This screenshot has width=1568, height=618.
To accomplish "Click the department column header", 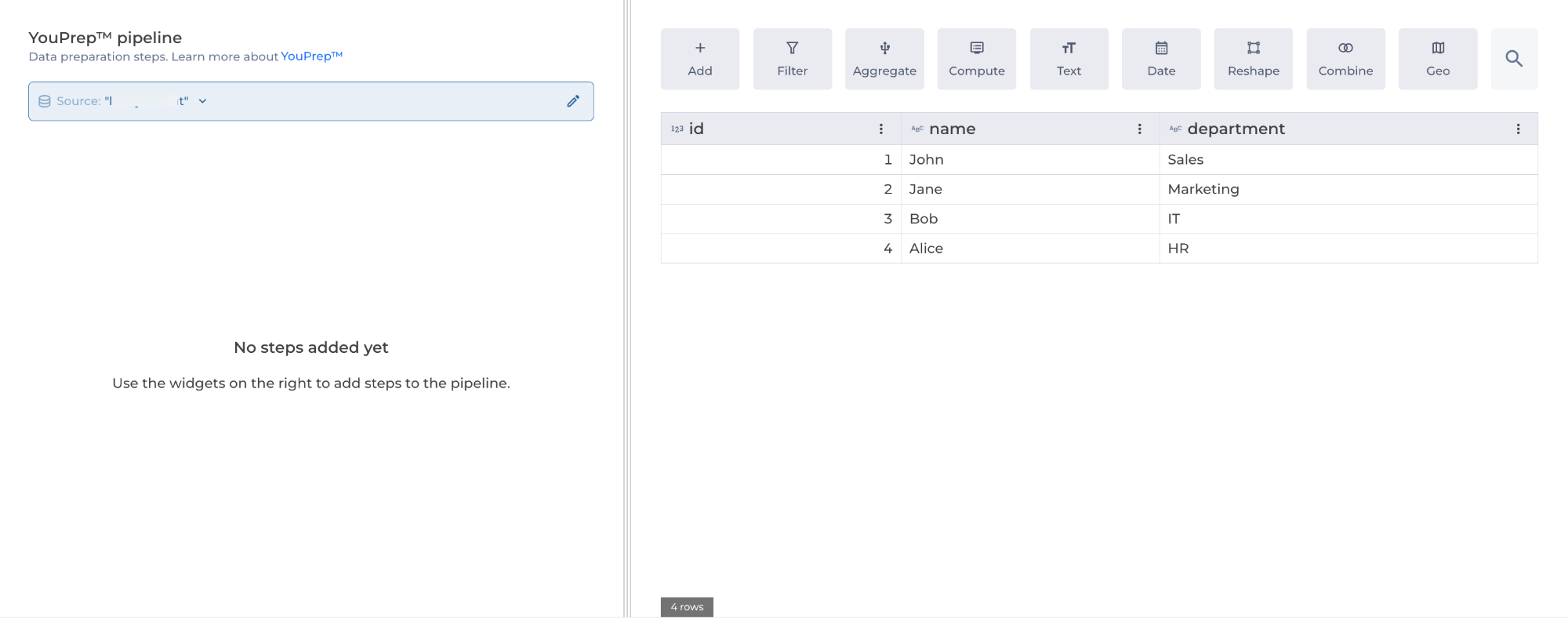I will coord(1236,129).
